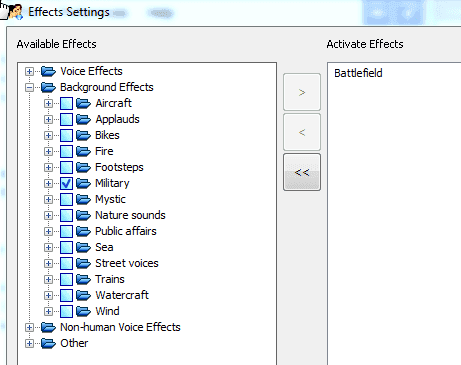Select the Bikes tree label
Viewport: 461px width, 365px height.
coord(107,135)
